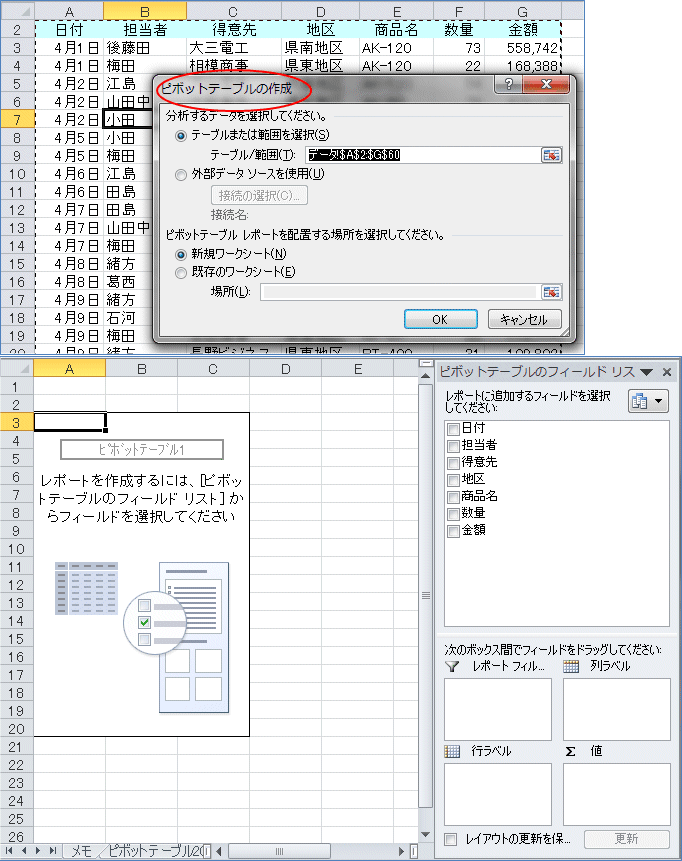Screen dimensions: 682x861
Task: Check the 金額 field checkbox
Action: [453, 532]
